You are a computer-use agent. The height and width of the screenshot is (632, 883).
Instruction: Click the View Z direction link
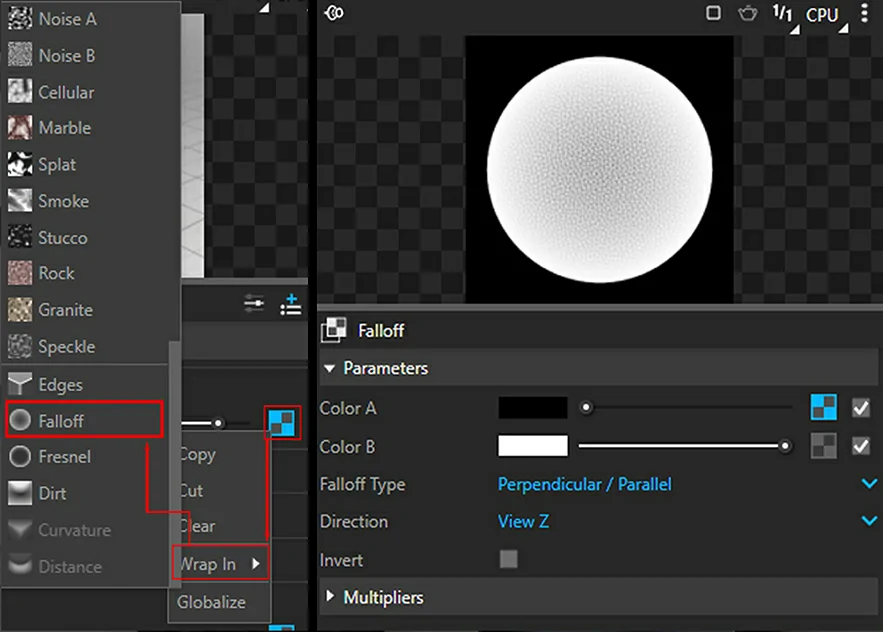526,521
